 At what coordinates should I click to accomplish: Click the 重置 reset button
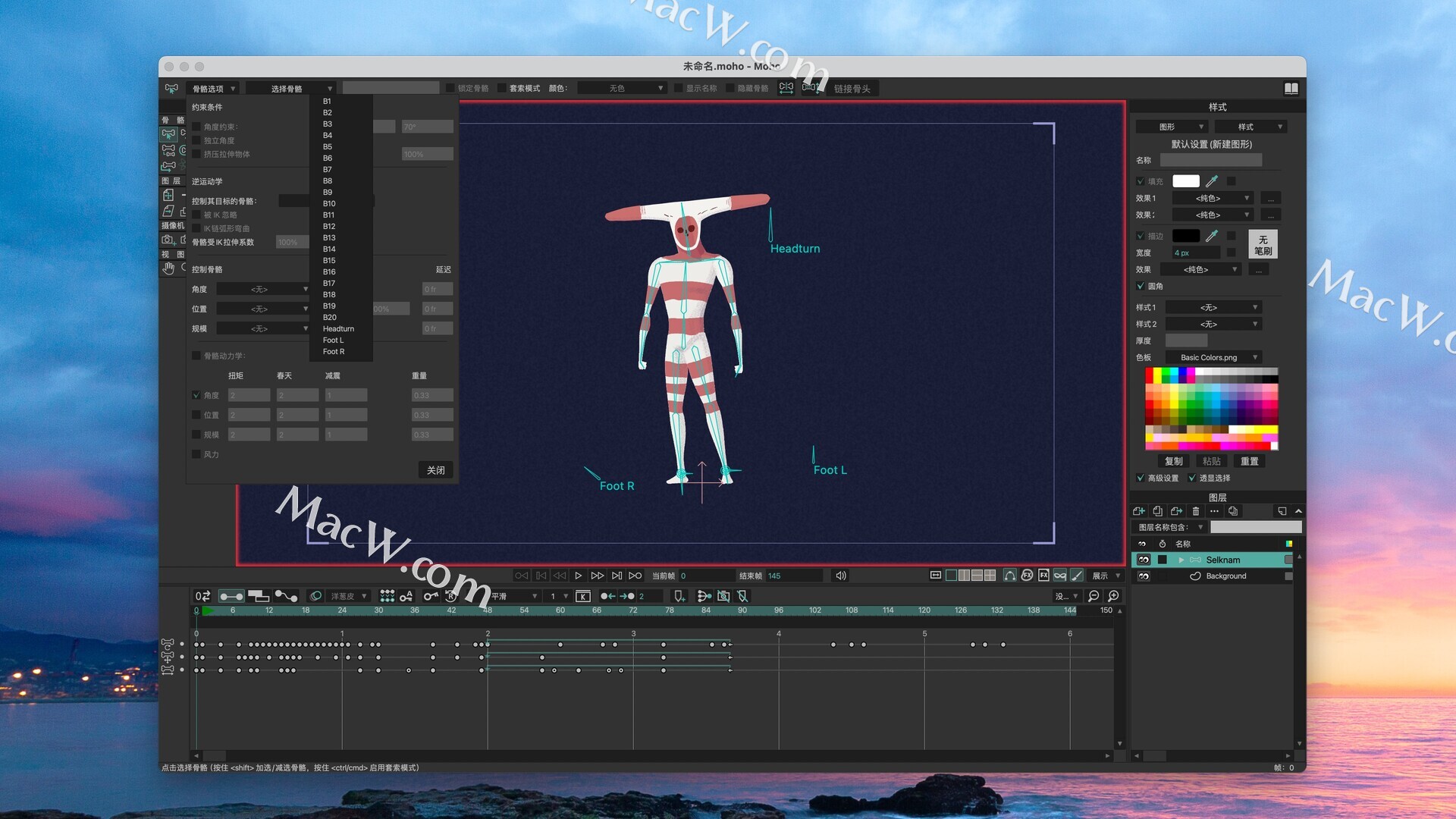point(1250,461)
